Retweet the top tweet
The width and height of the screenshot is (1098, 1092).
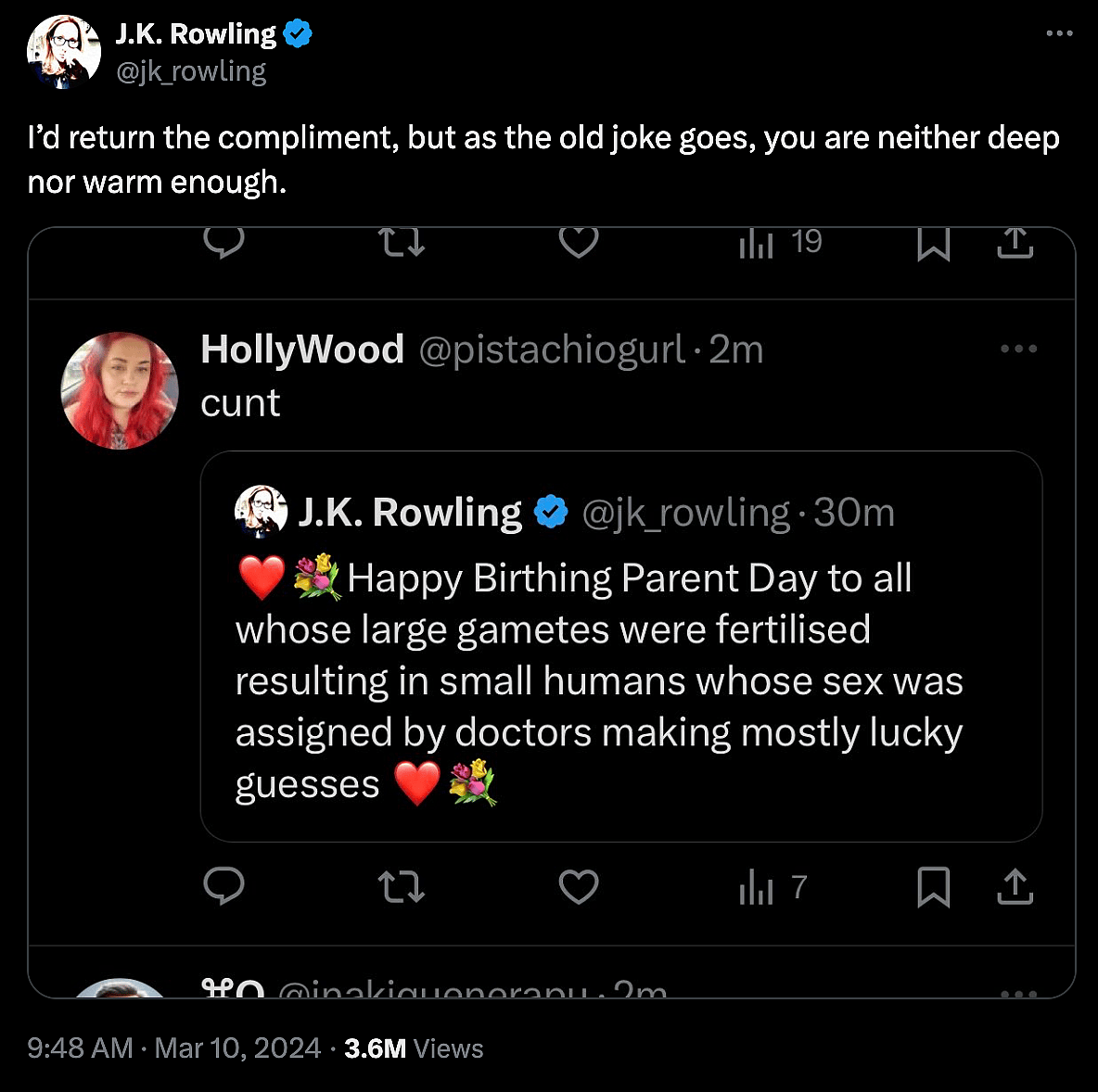(401, 243)
